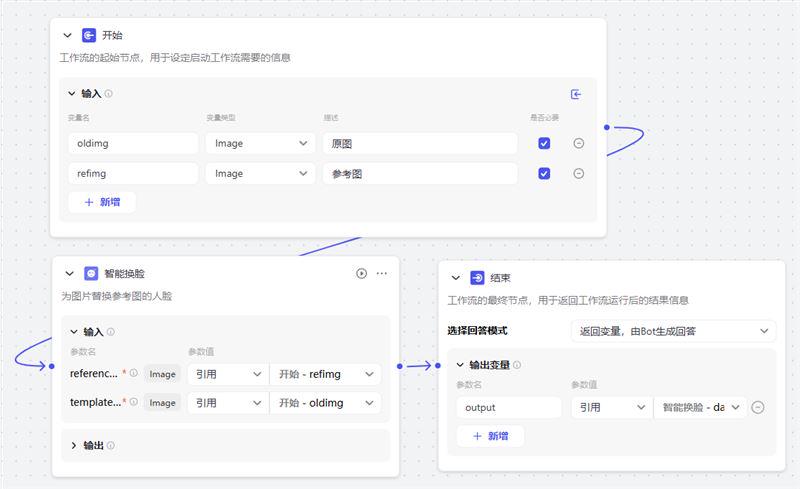Click the 开始 start node icon
Screen dimensions: 800x489
pos(89,35)
